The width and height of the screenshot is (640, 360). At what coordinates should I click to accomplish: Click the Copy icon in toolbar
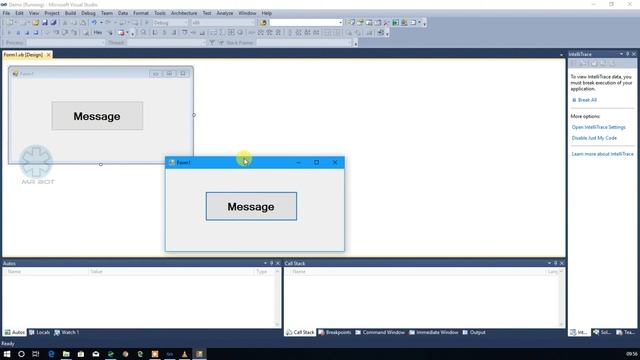tap(73, 22)
